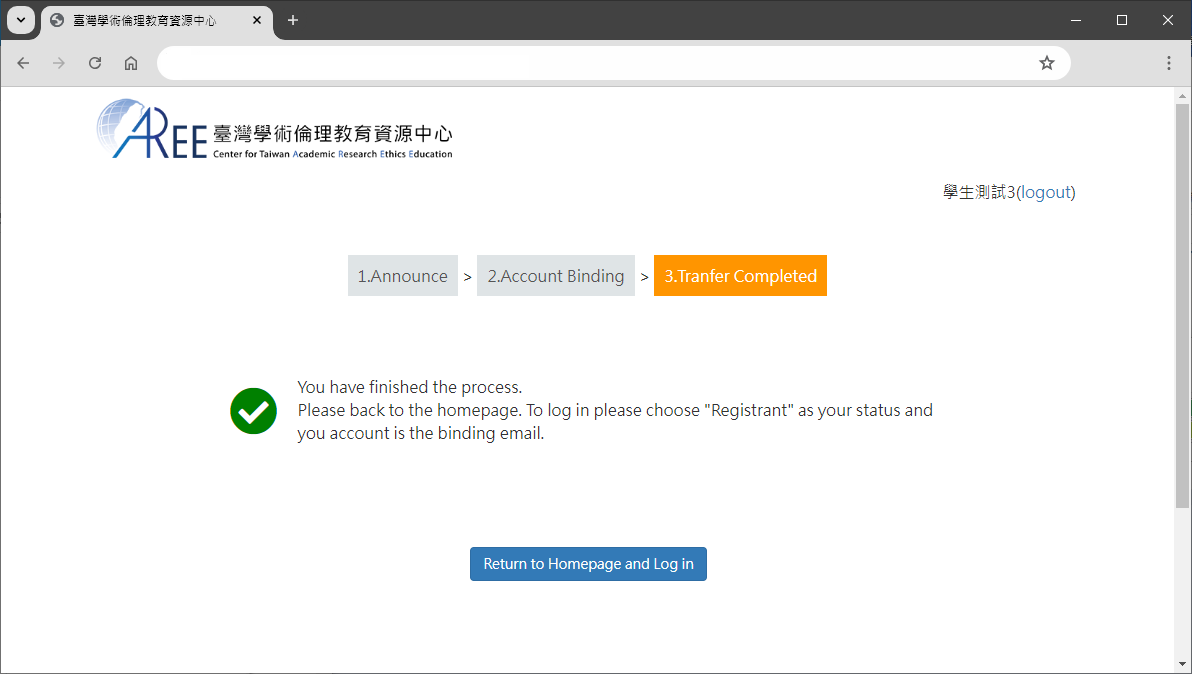Image resolution: width=1192 pixels, height=674 pixels.
Task: Click the text "You have finished the process."
Action: (x=410, y=388)
